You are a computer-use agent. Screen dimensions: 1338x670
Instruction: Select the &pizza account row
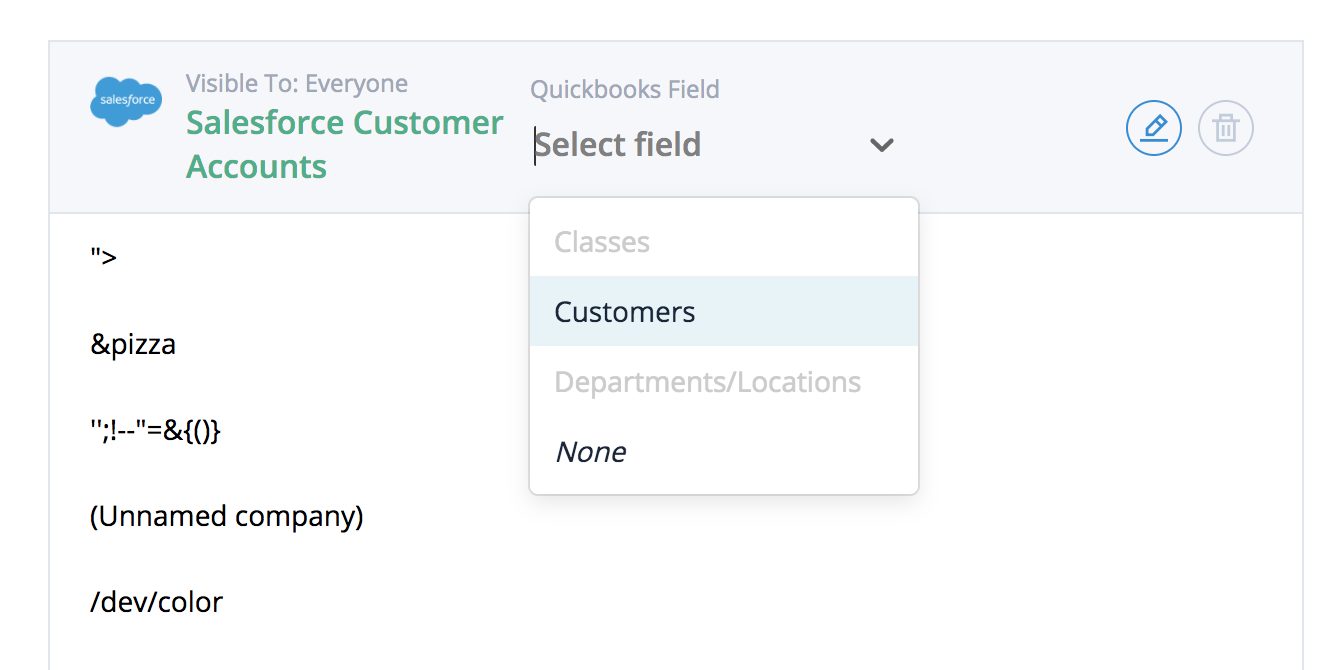pos(133,345)
